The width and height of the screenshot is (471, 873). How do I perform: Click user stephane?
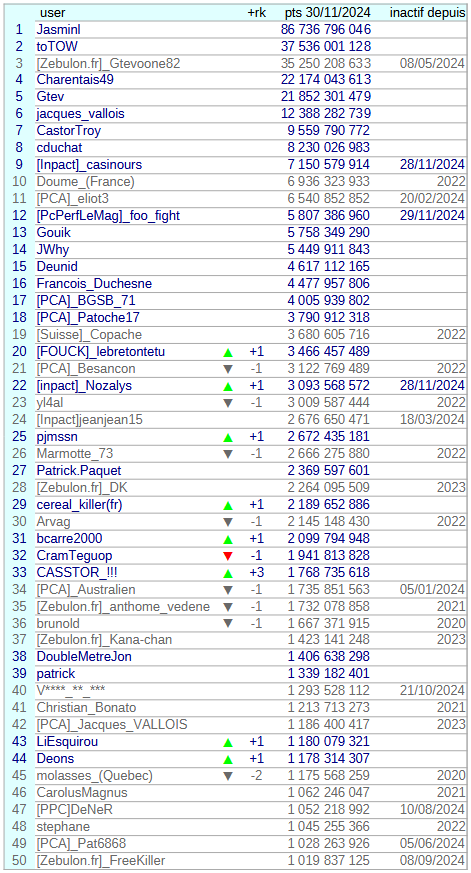coord(63,827)
